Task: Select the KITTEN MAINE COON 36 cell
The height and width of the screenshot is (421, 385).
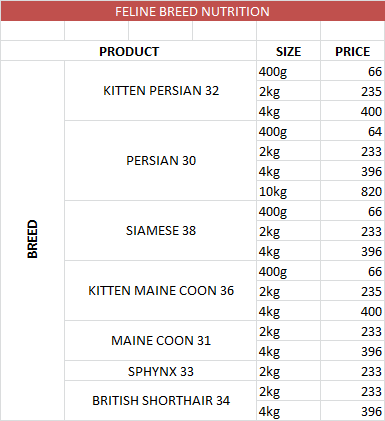Action: 161,291
